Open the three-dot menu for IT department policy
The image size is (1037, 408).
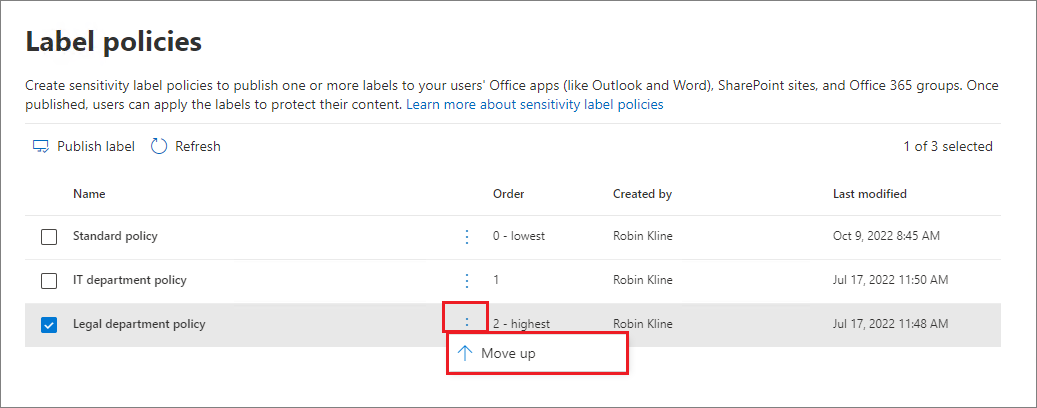tap(466, 280)
